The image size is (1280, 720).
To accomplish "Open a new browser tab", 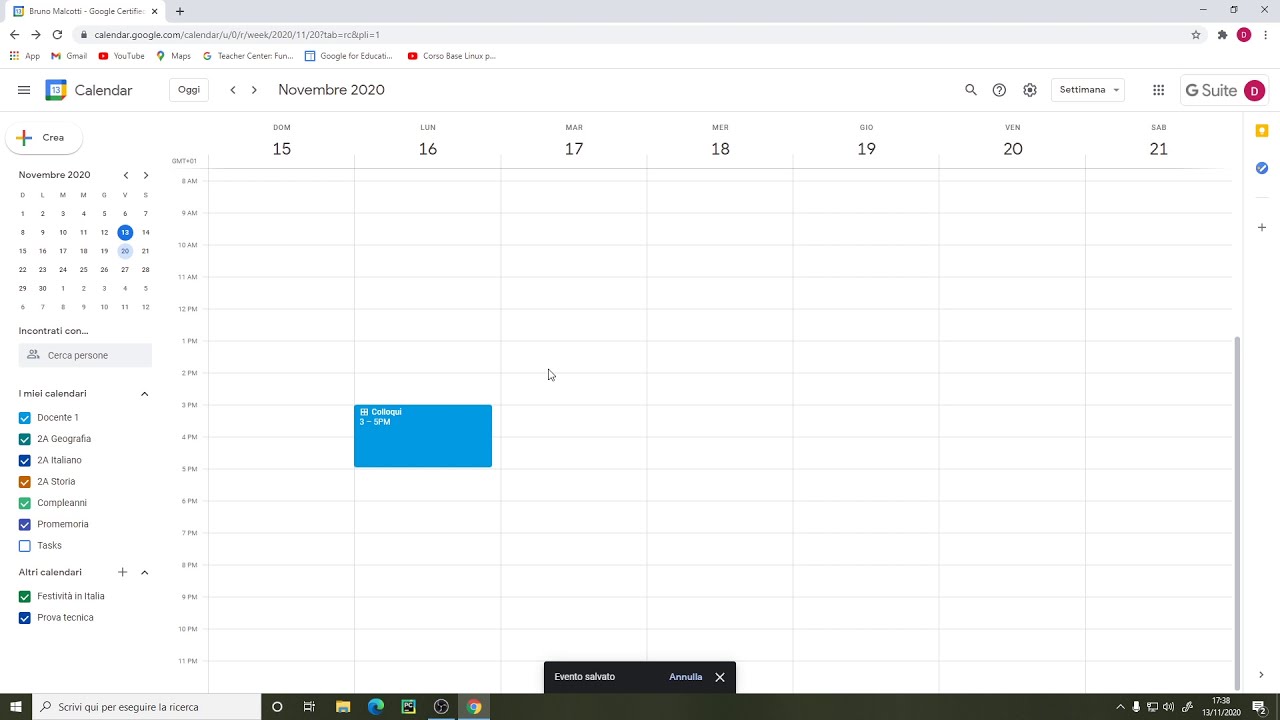I will point(180,11).
